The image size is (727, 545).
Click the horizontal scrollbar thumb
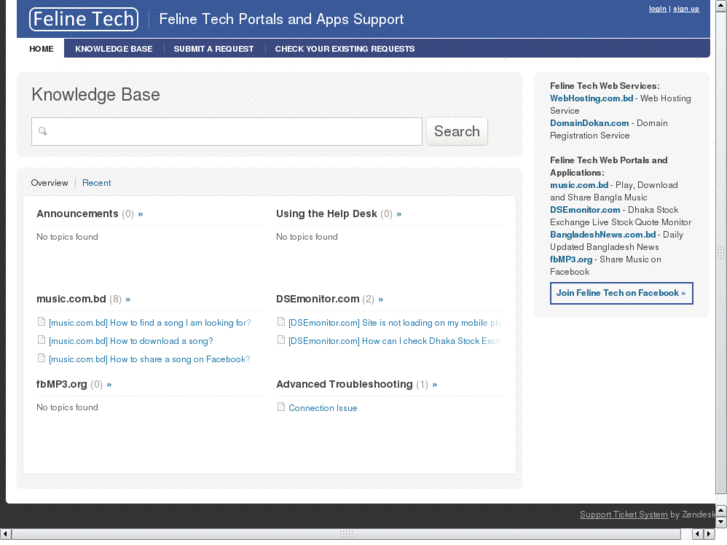coord(346,534)
